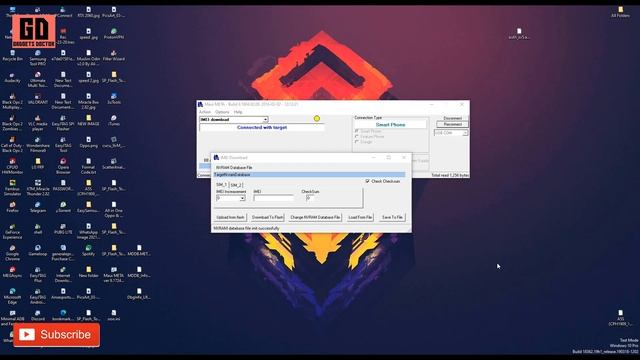
Task: Click Upload from flash button
Action: [x=230, y=218]
